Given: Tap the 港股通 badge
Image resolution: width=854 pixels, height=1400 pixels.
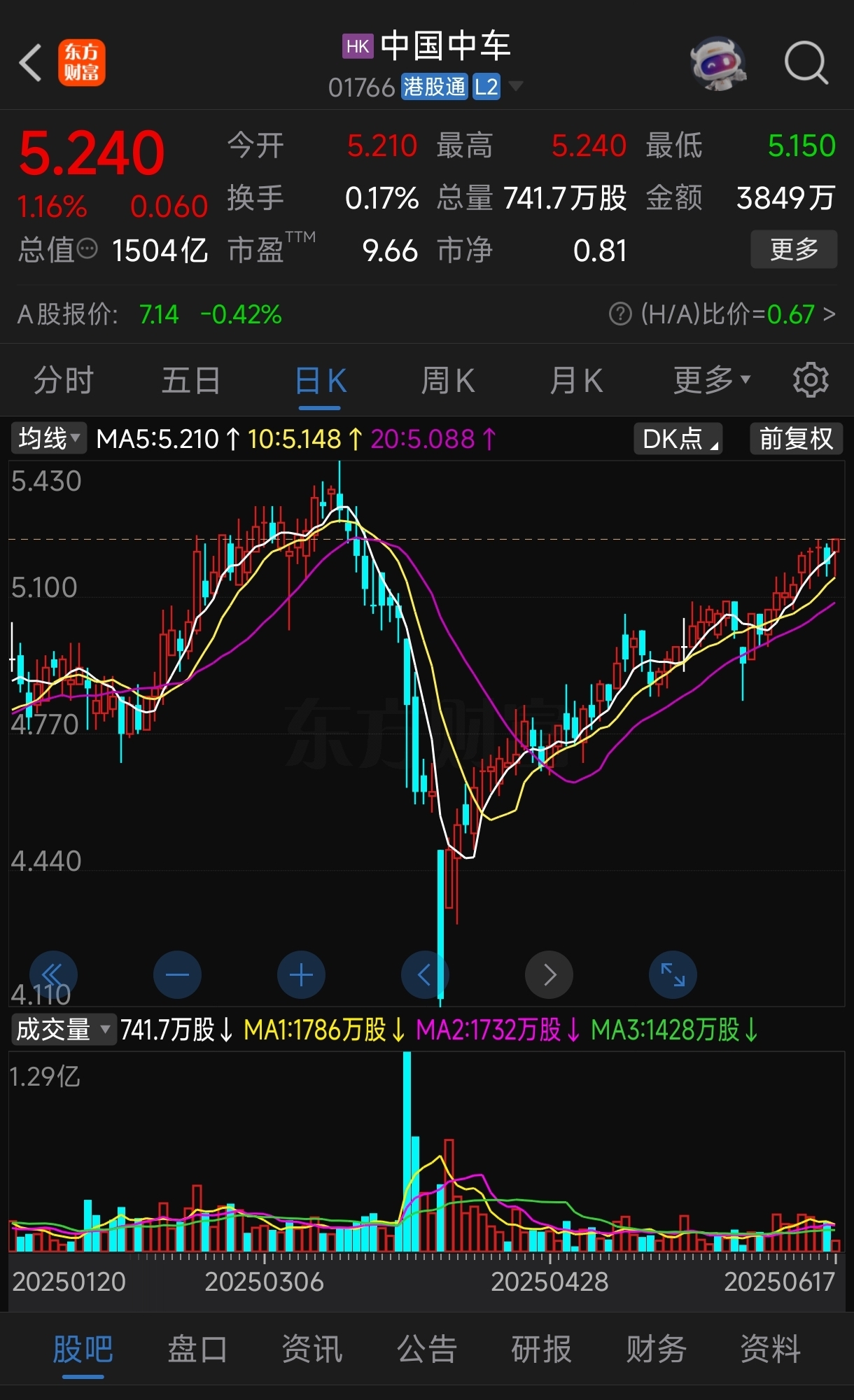Looking at the screenshot, I should point(434,87).
